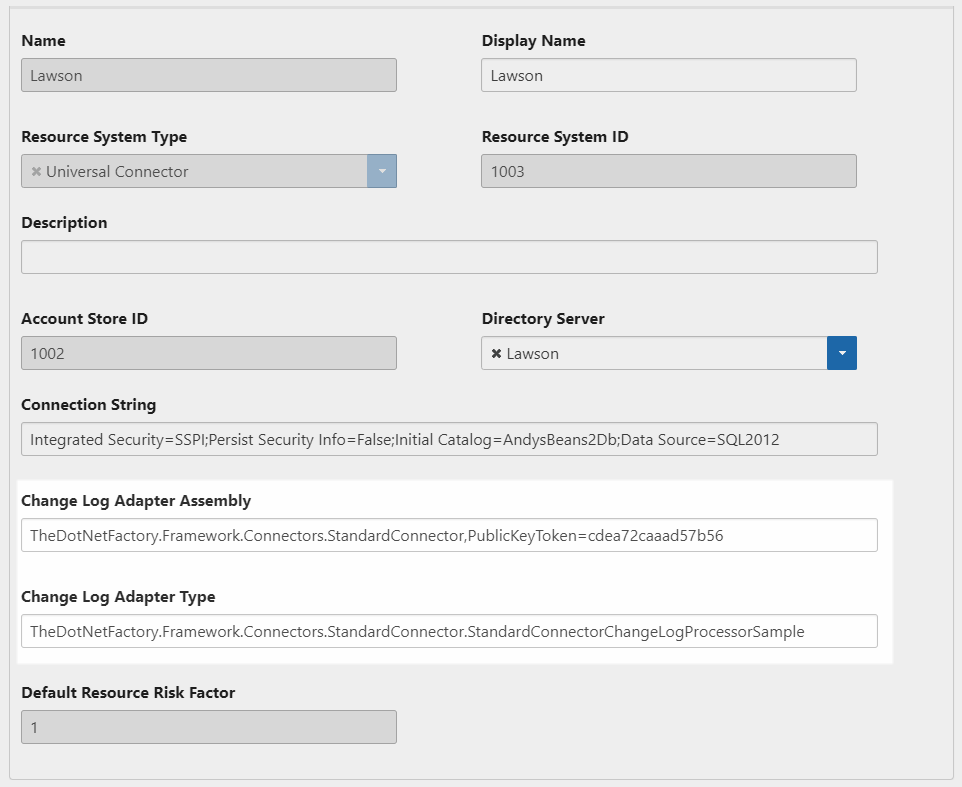The width and height of the screenshot is (962, 787).
Task: Click the Change Log Adapter Assembly label
Action: click(x=136, y=501)
